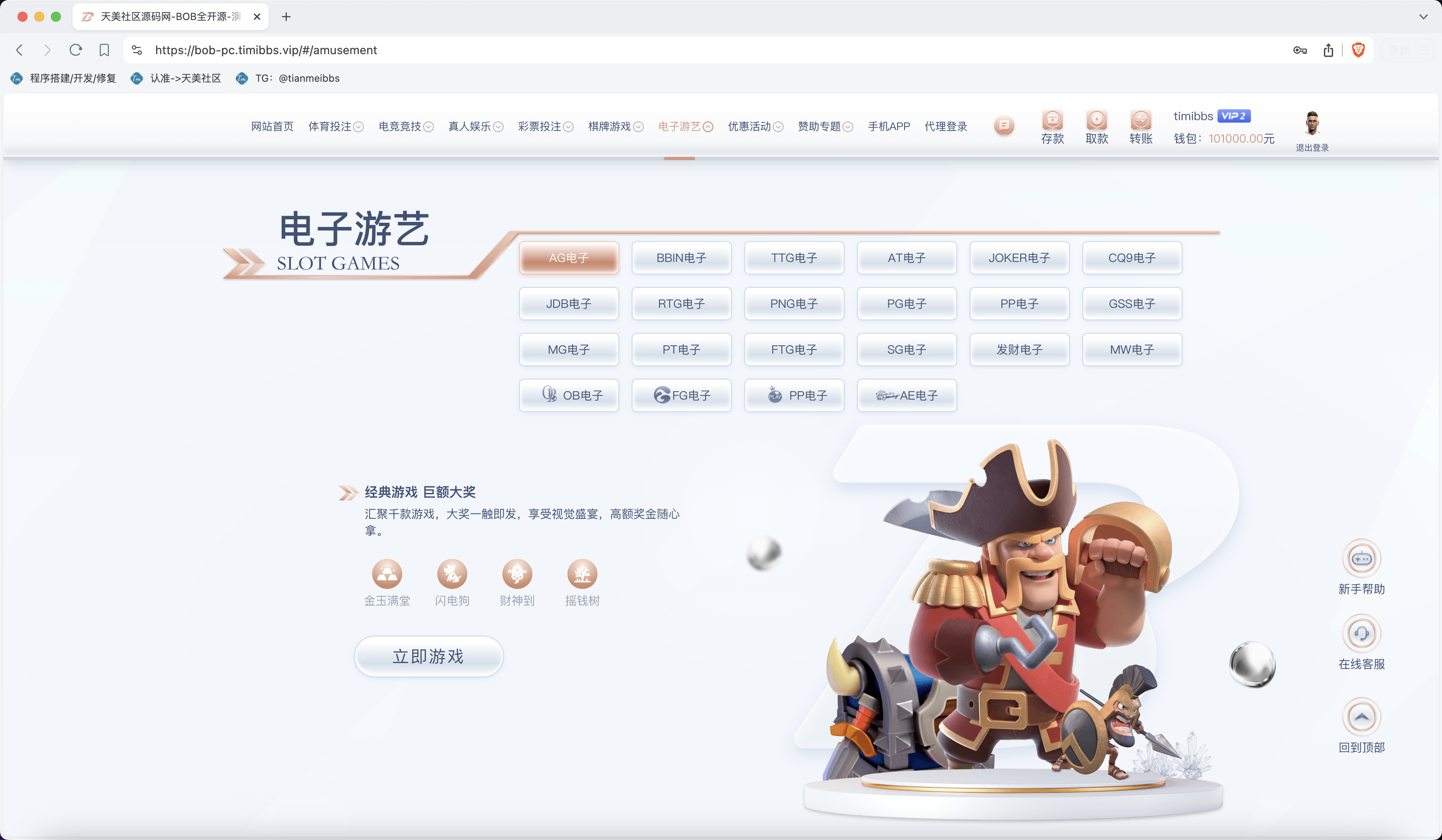Click the 立即游戏 button

tap(429, 656)
